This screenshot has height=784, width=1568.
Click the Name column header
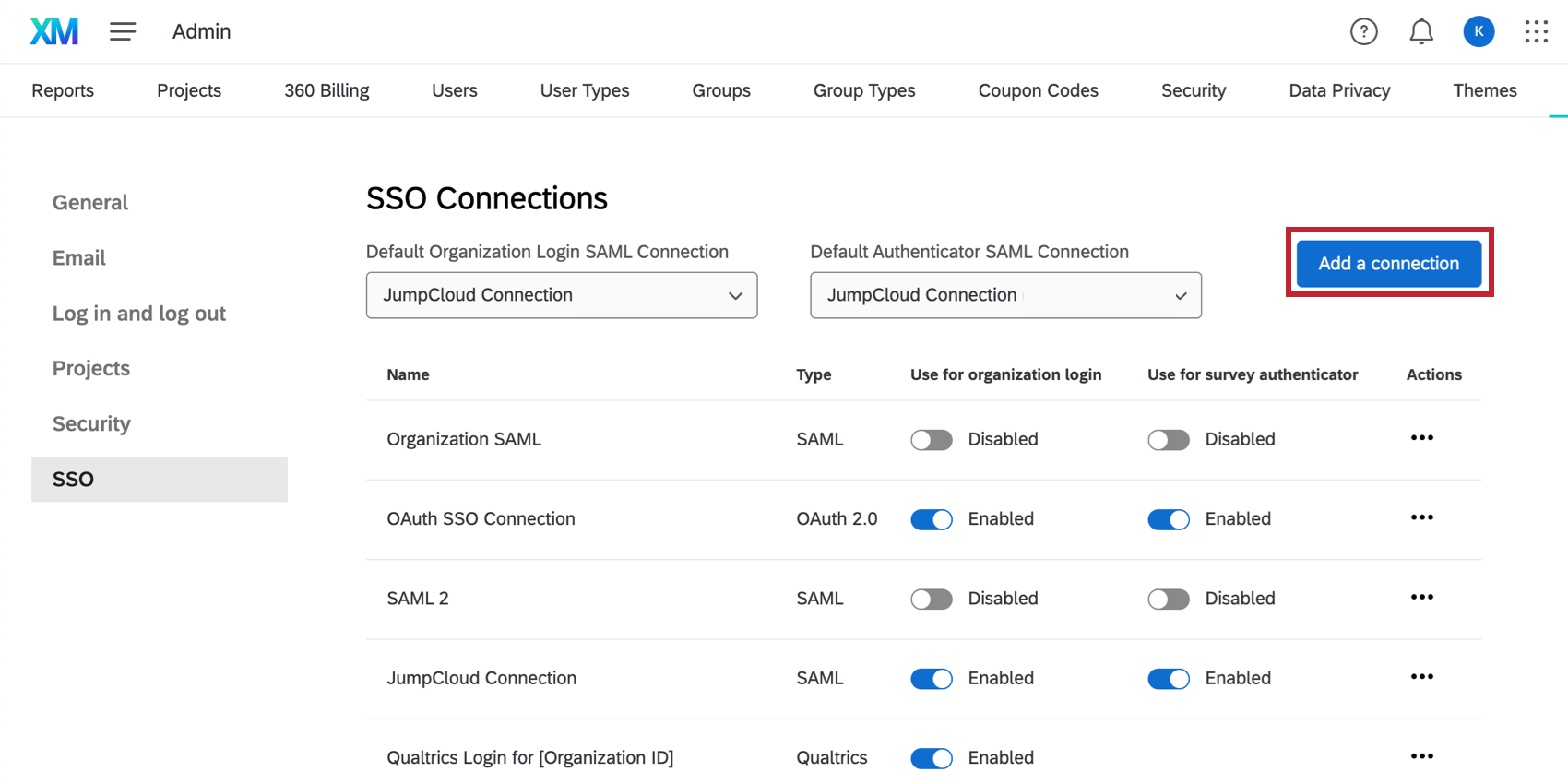pos(409,374)
